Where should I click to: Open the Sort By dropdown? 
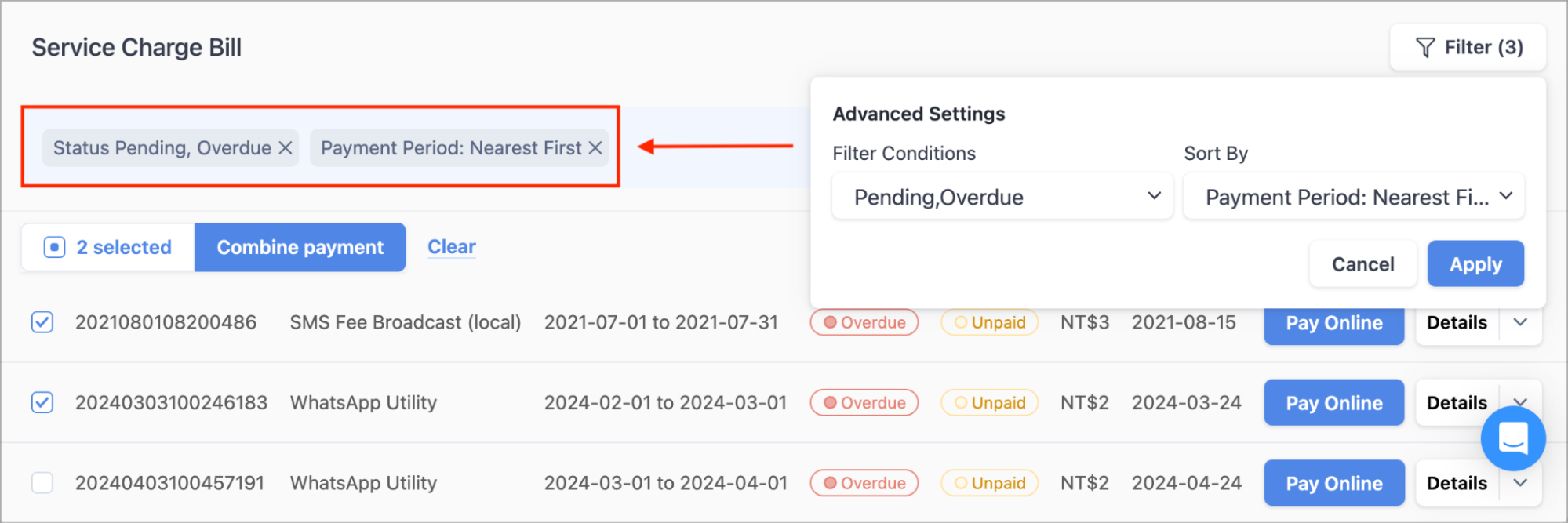(1354, 197)
